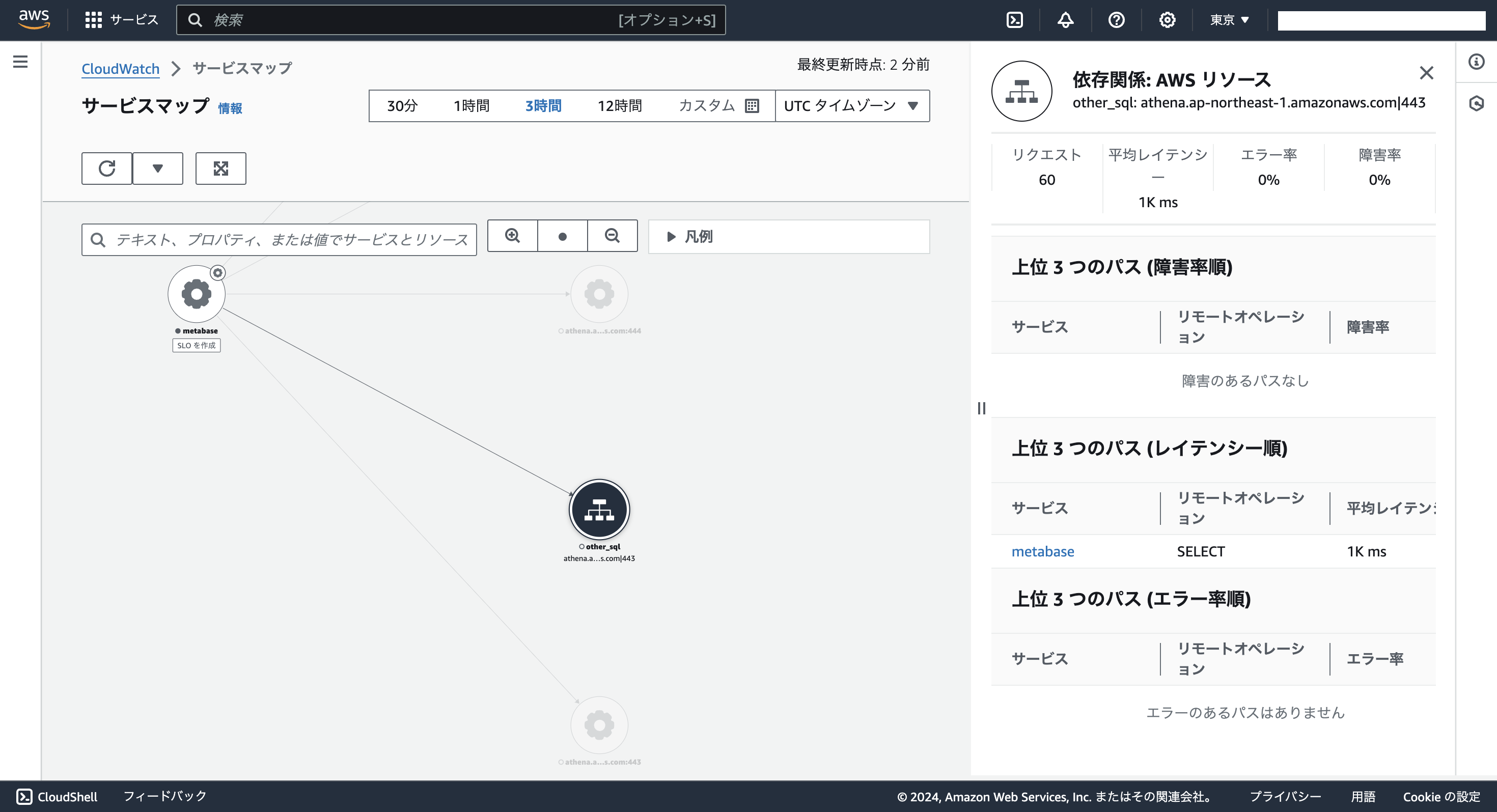Screen dimensions: 1497x812
Task: Open the AWS CloudShell icon in header
Action: (x=1015, y=20)
